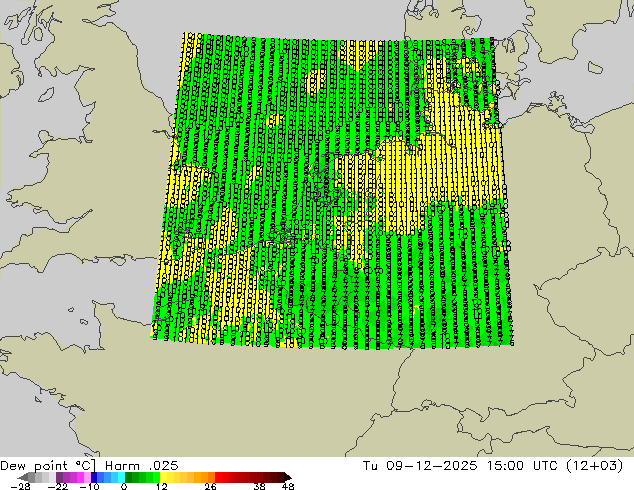
Task: Click the -10 legend scale value
Action: point(89,486)
